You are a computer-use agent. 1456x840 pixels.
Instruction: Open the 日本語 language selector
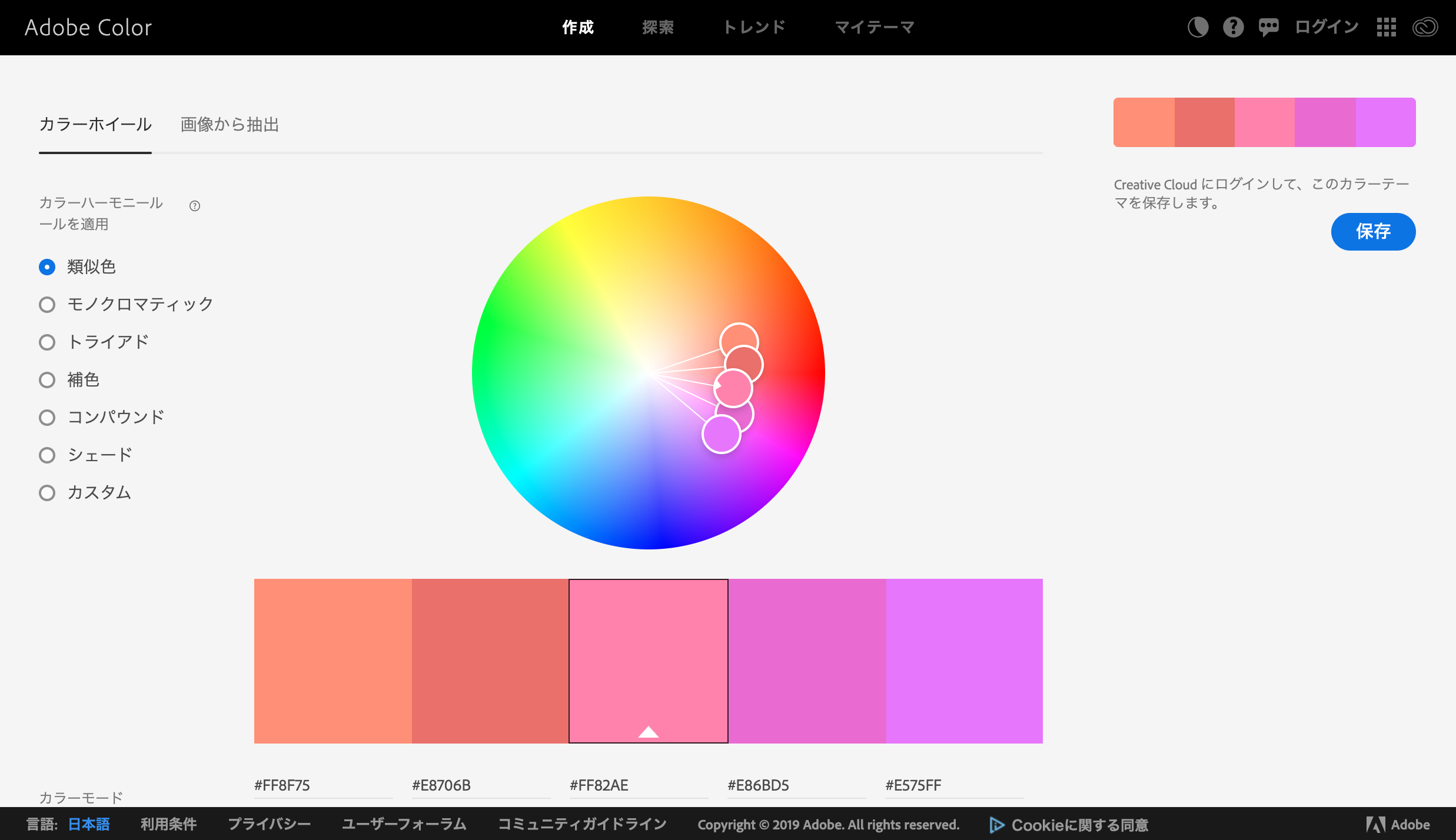click(x=89, y=825)
